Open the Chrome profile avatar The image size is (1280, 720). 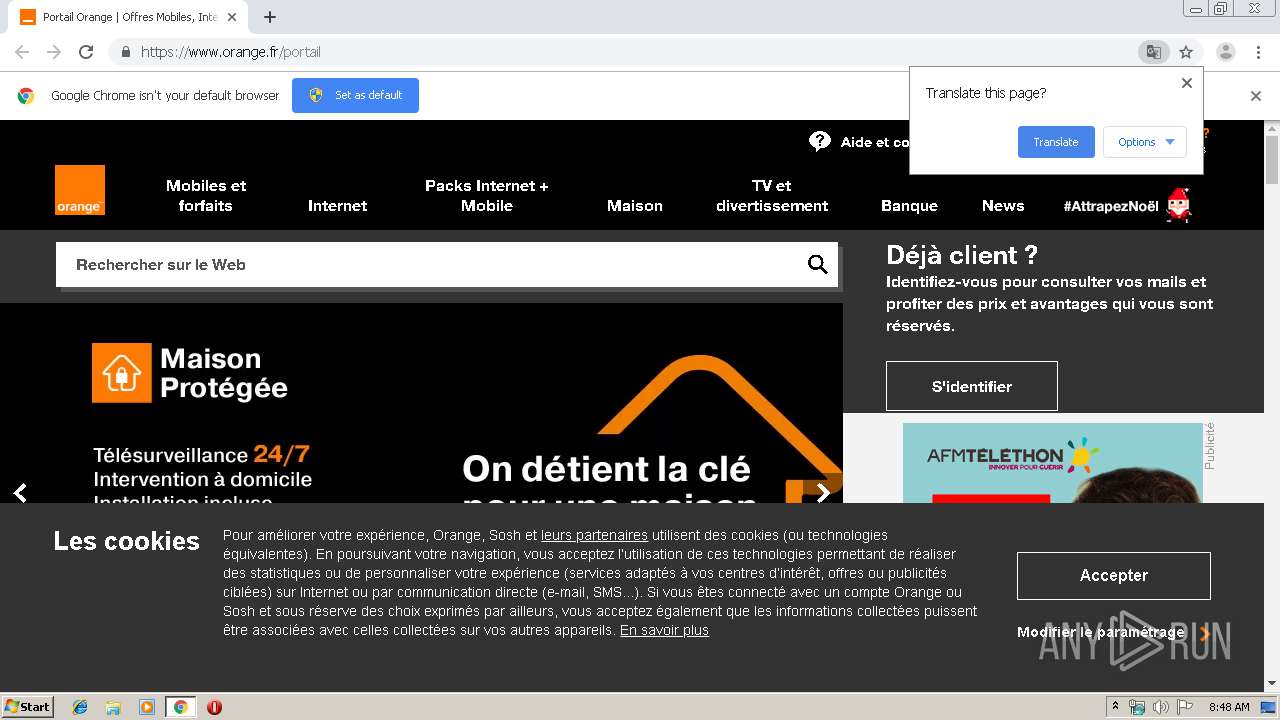(x=1226, y=52)
